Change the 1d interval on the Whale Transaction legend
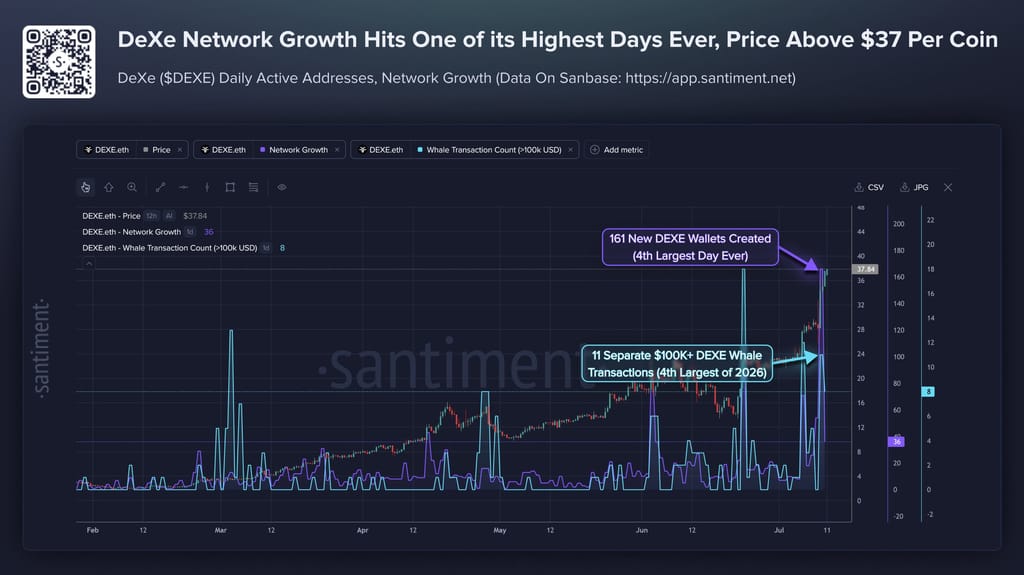The image size is (1024, 575). pyautogui.click(x=266, y=248)
